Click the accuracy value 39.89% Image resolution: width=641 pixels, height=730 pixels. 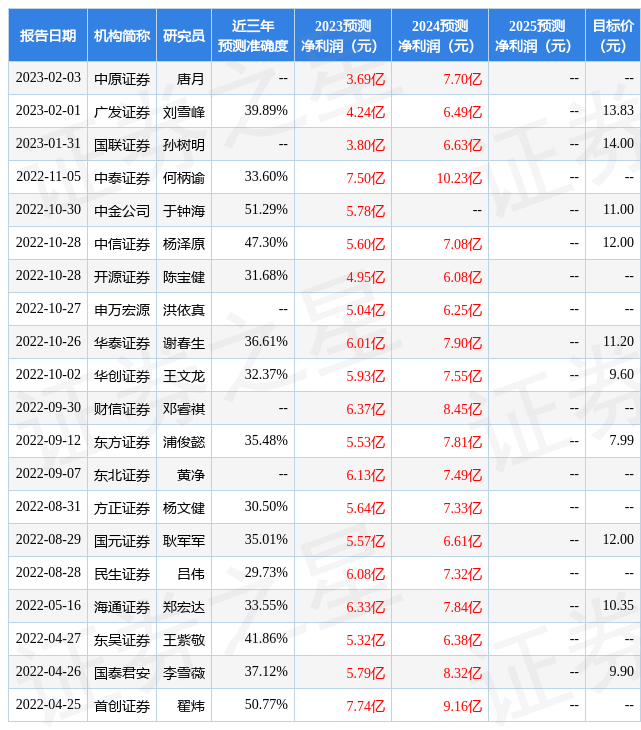point(266,111)
